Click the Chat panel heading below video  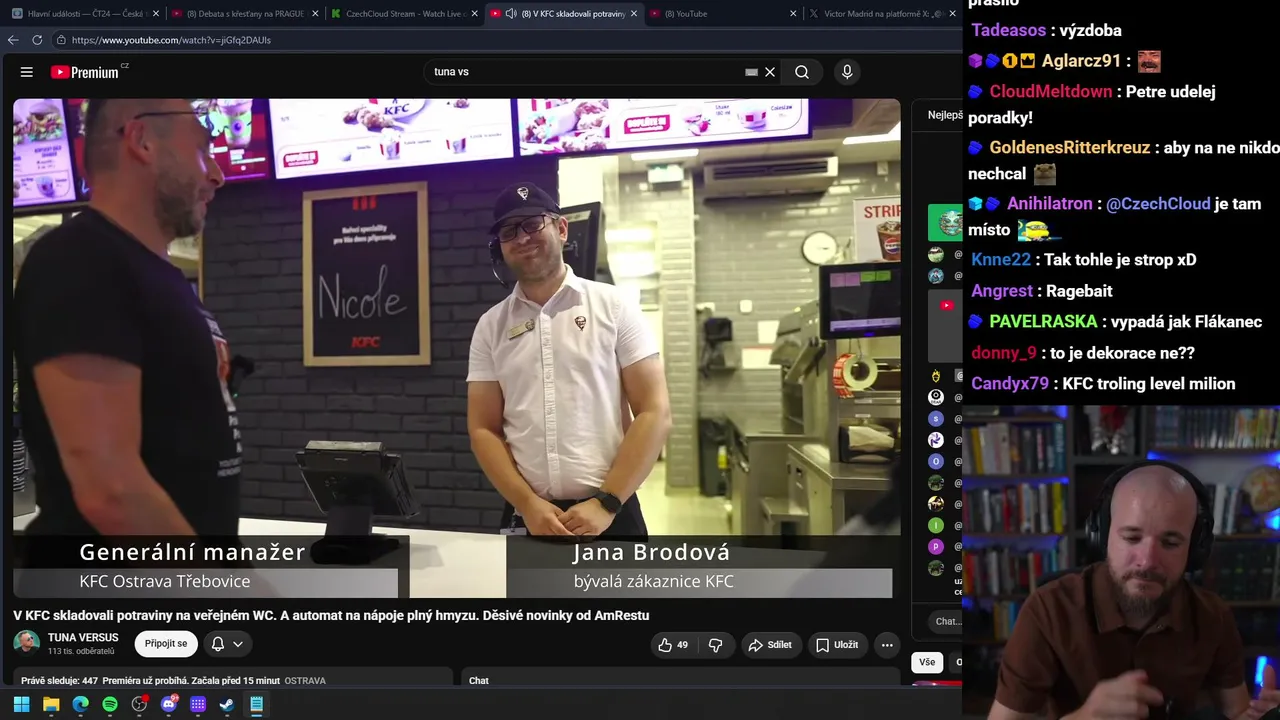click(479, 681)
